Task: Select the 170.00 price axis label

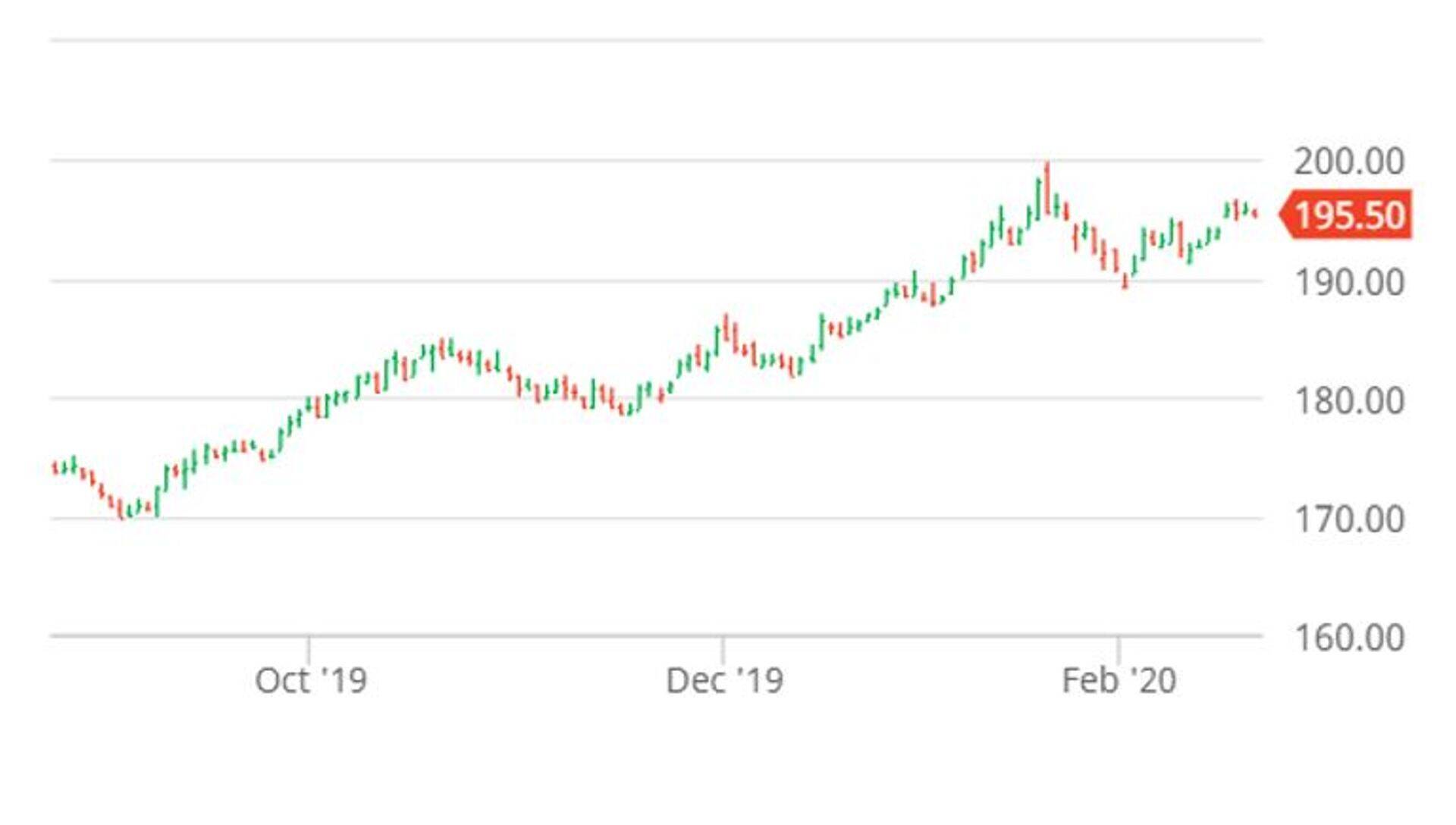Action: (x=1349, y=519)
